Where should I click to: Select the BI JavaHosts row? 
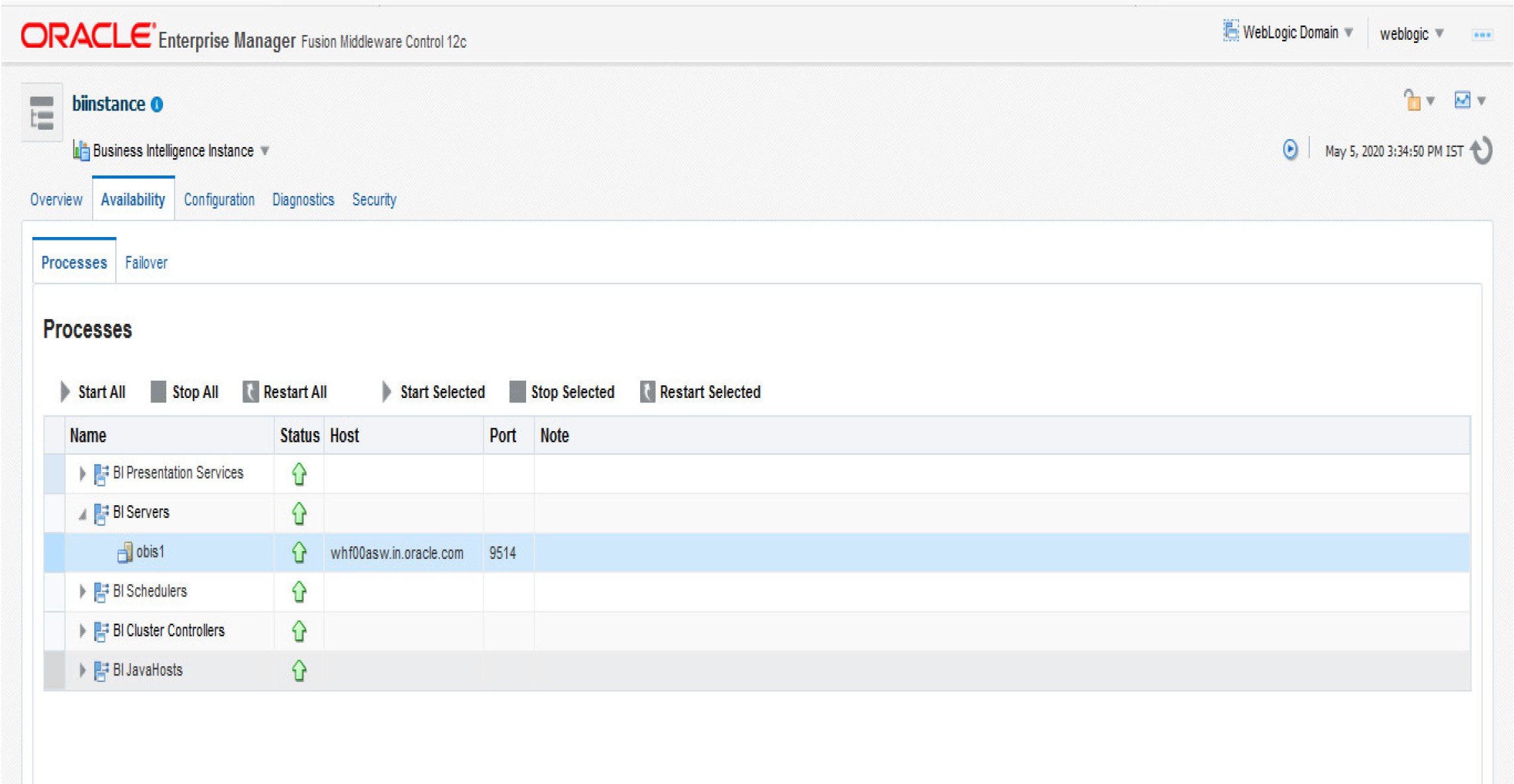pyautogui.click(x=757, y=671)
